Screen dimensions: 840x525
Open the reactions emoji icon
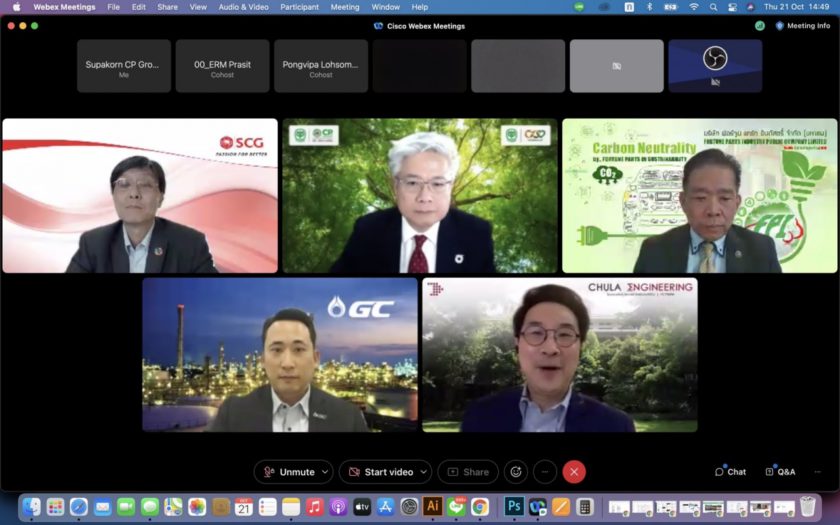516,472
